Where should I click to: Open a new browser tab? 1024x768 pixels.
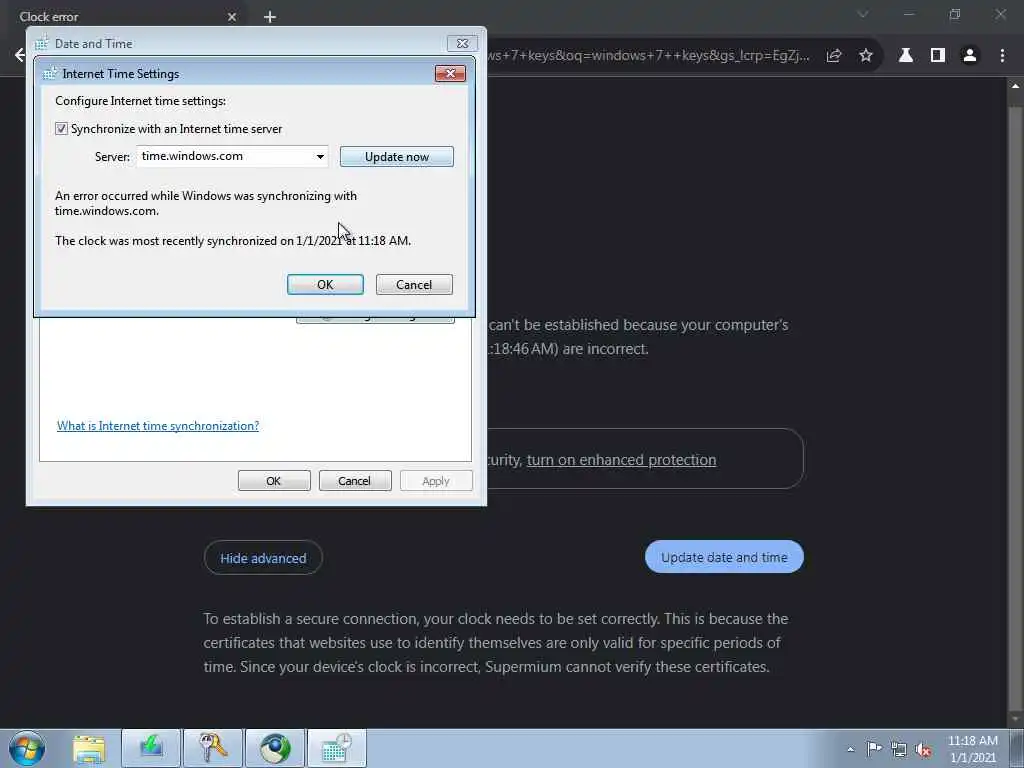click(270, 17)
